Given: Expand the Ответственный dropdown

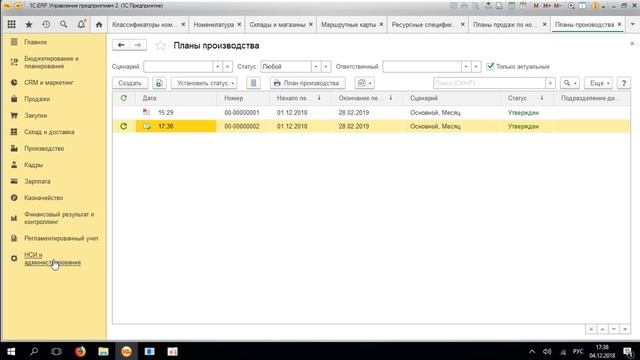Looking at the screenshot, I should click(466, 67).
